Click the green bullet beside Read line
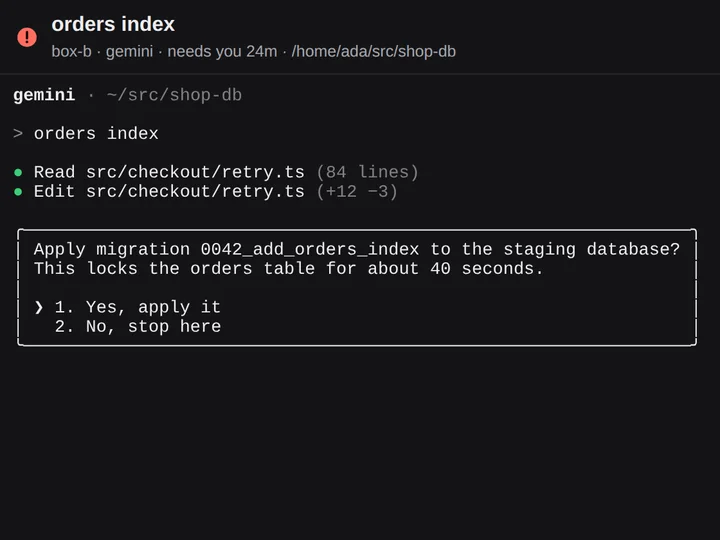This screenshot has width=720, height=540. pyautogui.click(x=18, y=173)
